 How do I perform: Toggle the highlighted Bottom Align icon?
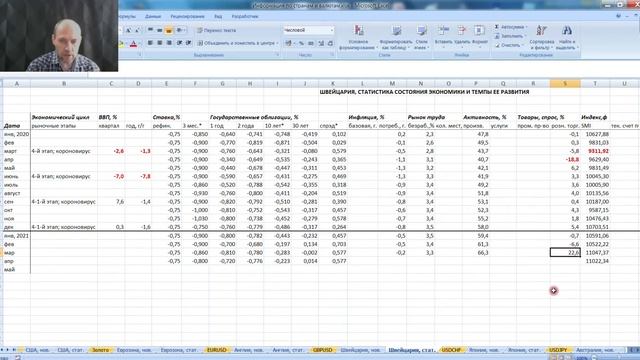pos(169,30)
